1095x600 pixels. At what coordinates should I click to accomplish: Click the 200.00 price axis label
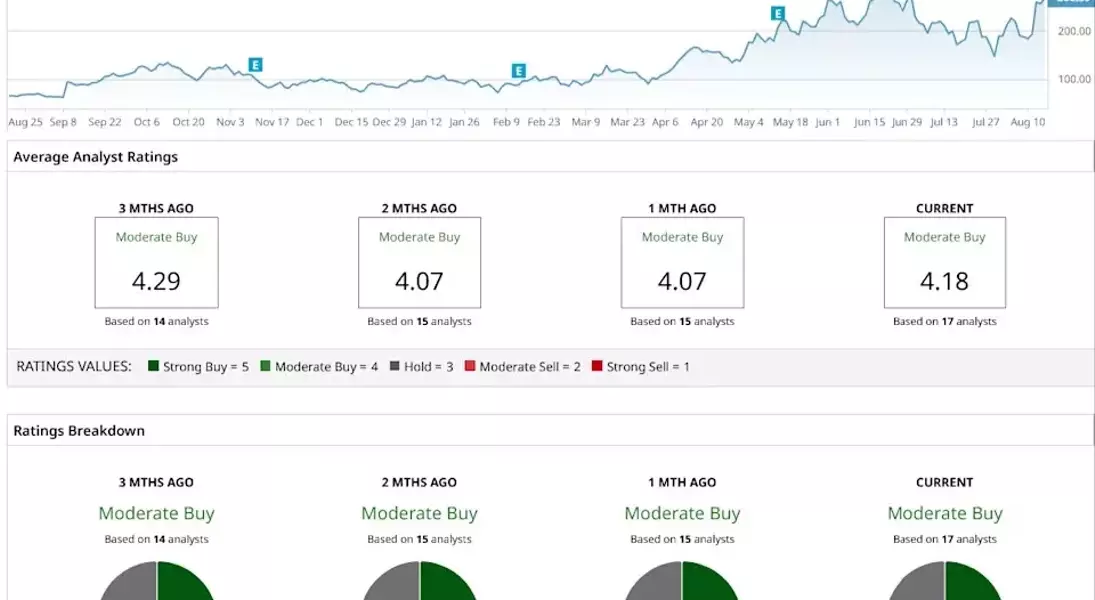click(1074, 31)
